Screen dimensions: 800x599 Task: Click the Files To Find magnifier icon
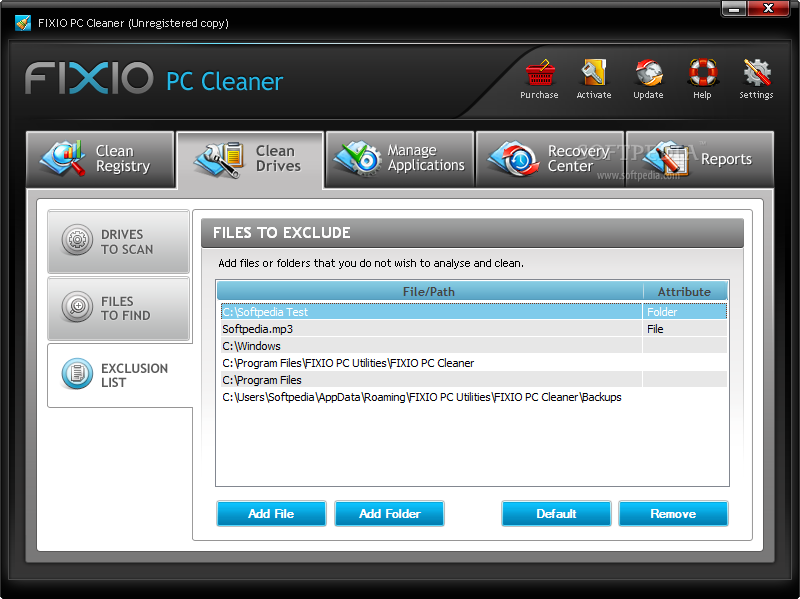click(x=77, y=307)
